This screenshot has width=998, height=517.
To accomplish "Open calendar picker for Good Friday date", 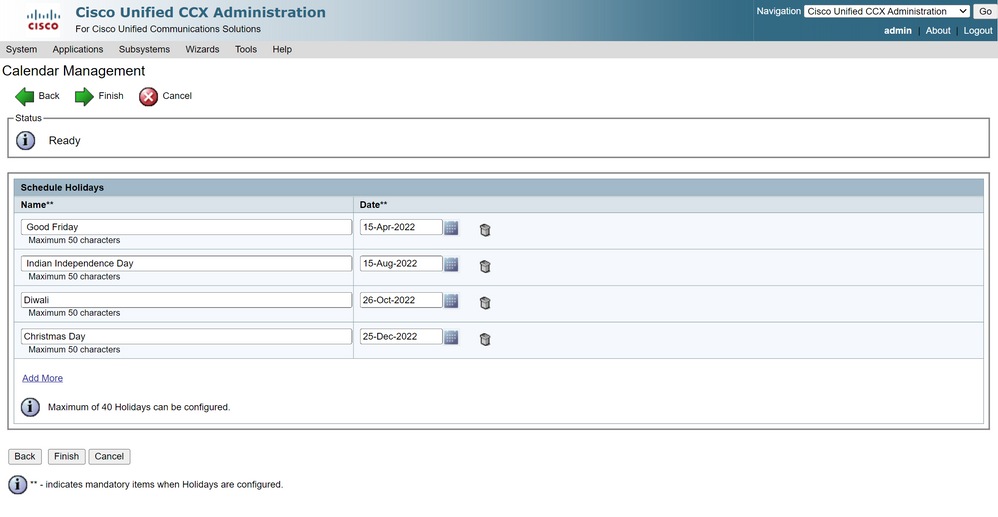I will coord(451,227).
